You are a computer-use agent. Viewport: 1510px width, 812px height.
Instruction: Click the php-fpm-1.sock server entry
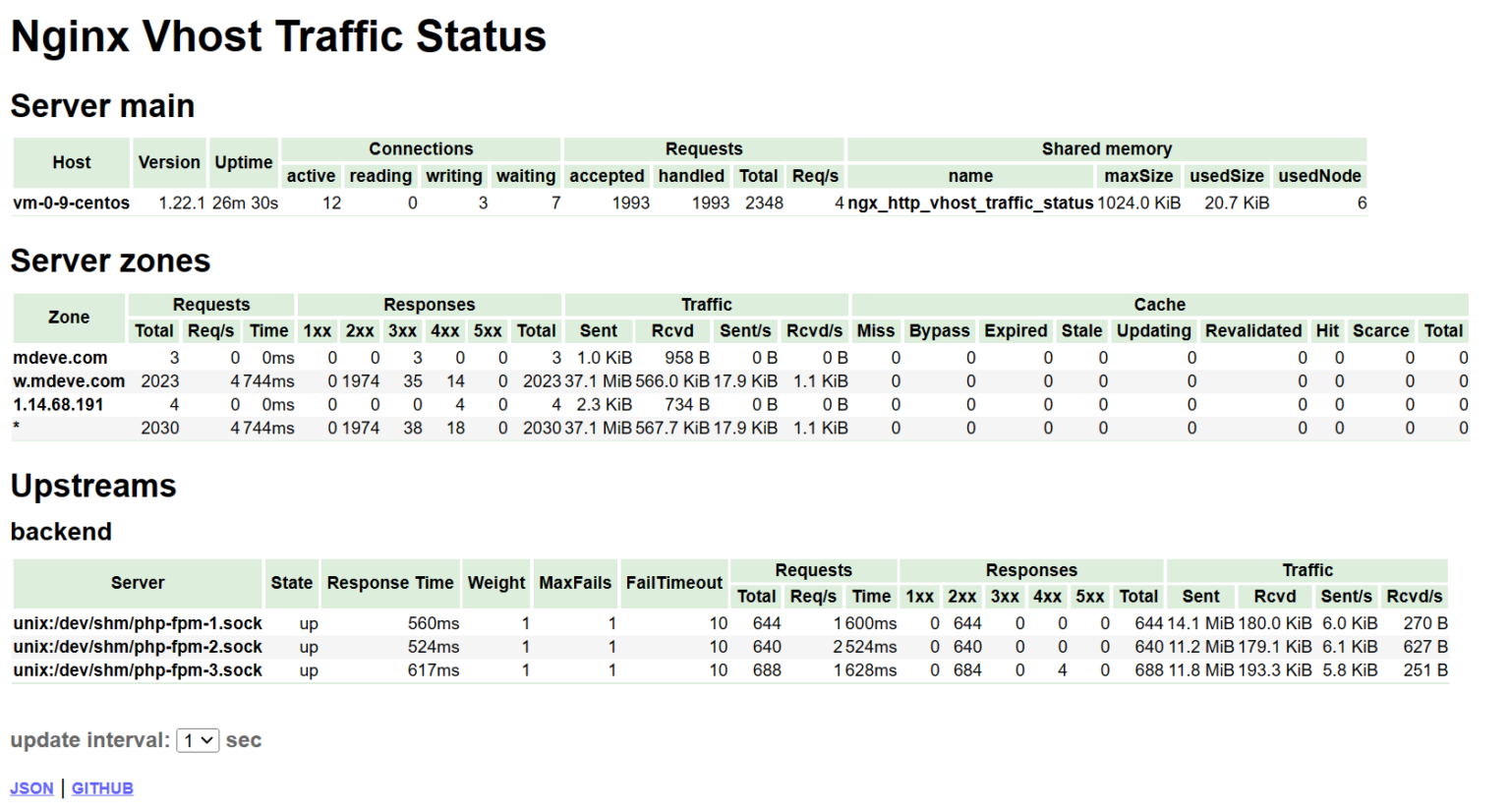click(x=138, y=623)
